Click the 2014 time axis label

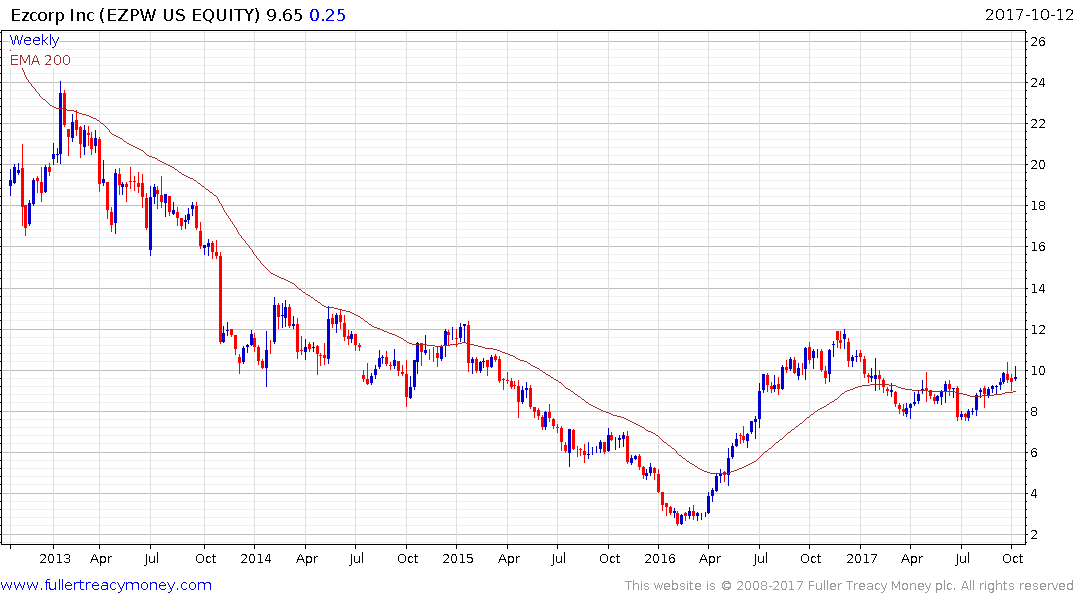tap(256, 558)
